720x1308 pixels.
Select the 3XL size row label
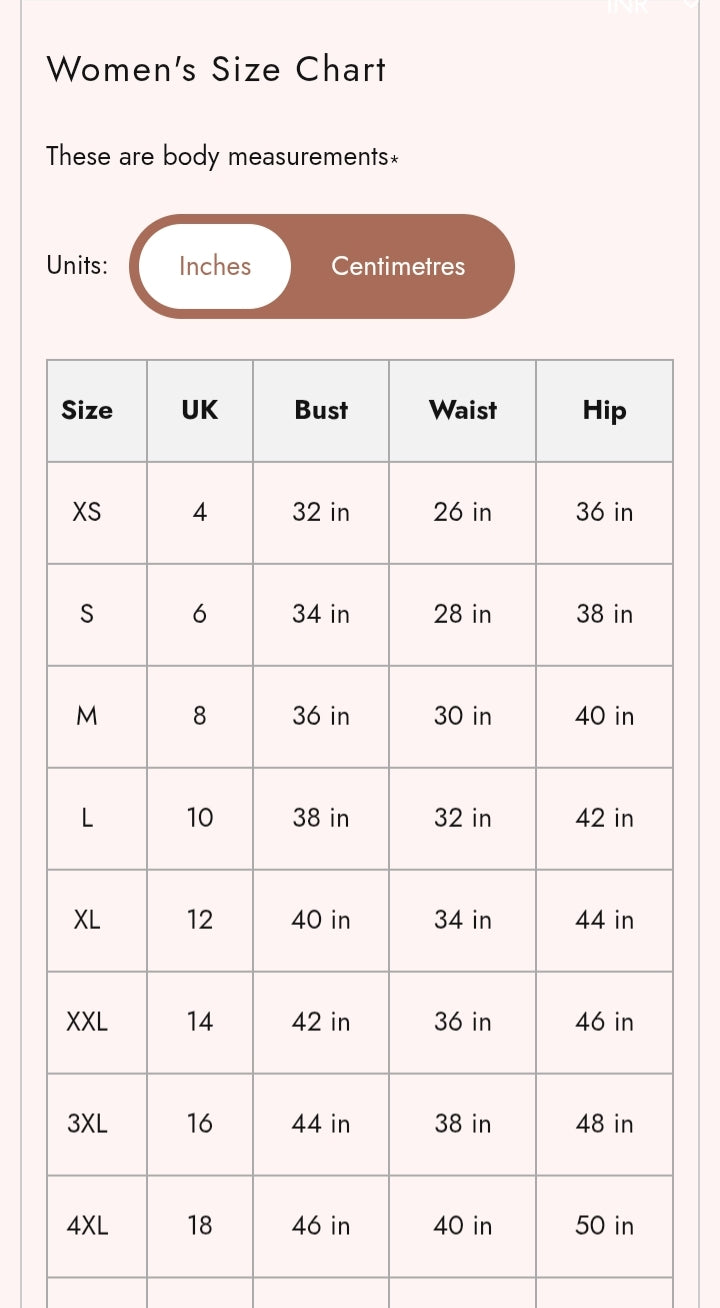87,1124
